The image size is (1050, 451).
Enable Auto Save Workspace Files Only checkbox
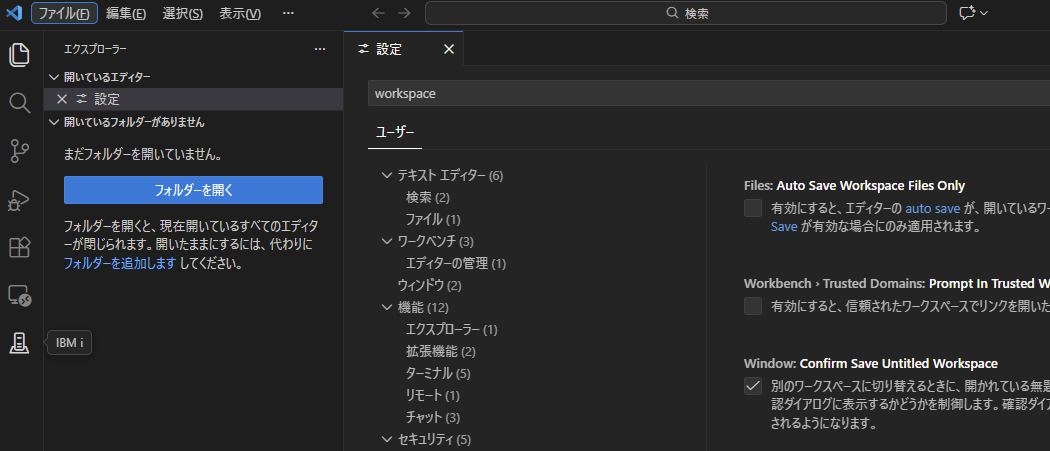coord(753,208)
